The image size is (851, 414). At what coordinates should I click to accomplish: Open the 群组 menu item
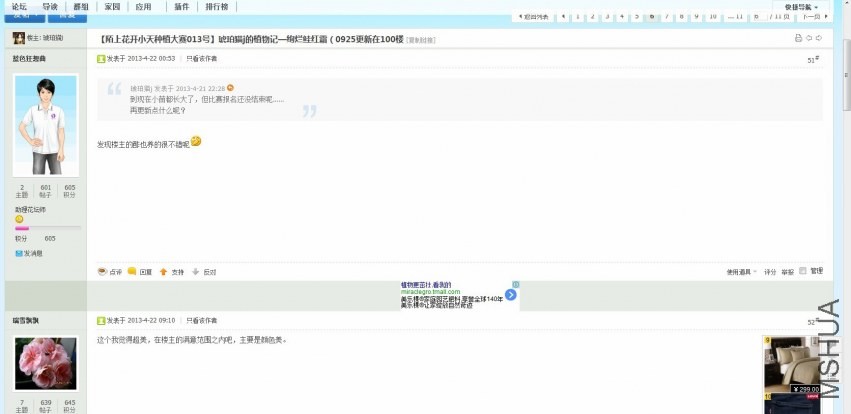click(81, 7)
